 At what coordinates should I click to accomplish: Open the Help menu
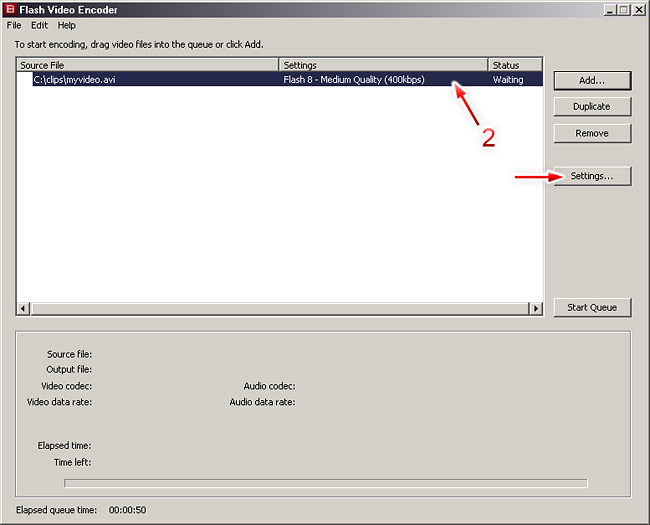[66, 25]
